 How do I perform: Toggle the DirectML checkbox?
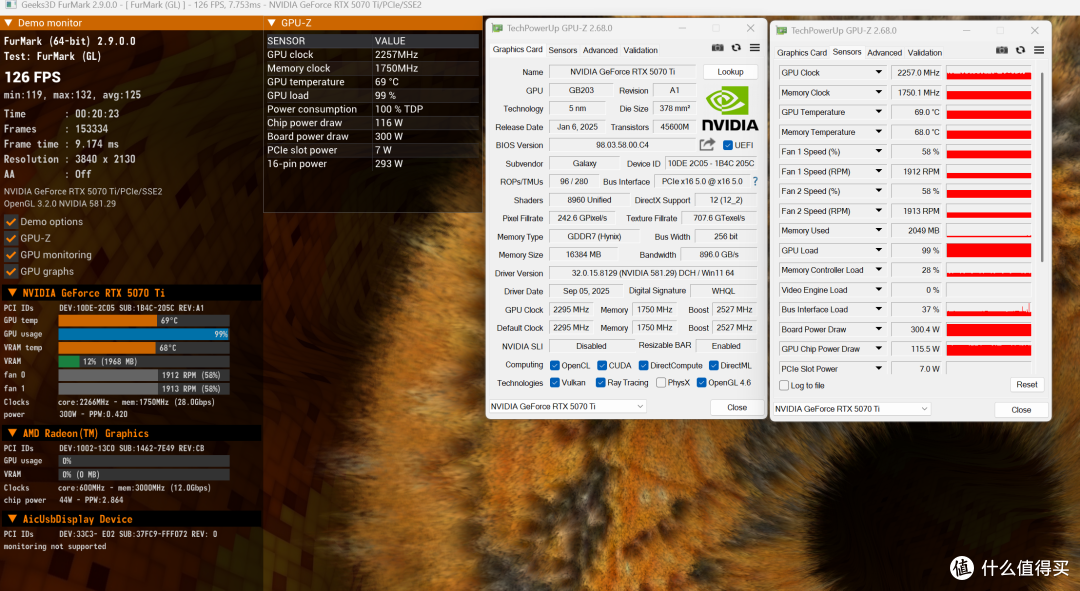714,366
